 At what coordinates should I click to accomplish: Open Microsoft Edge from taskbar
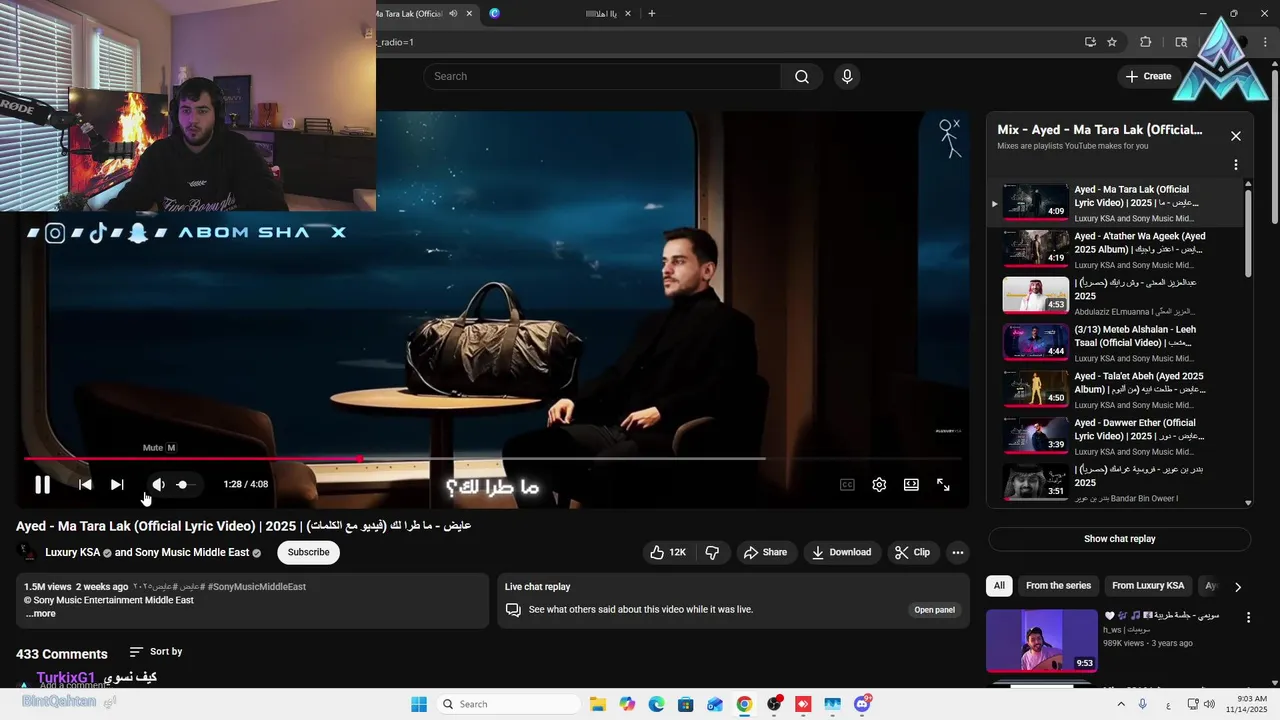coord(656,704)
